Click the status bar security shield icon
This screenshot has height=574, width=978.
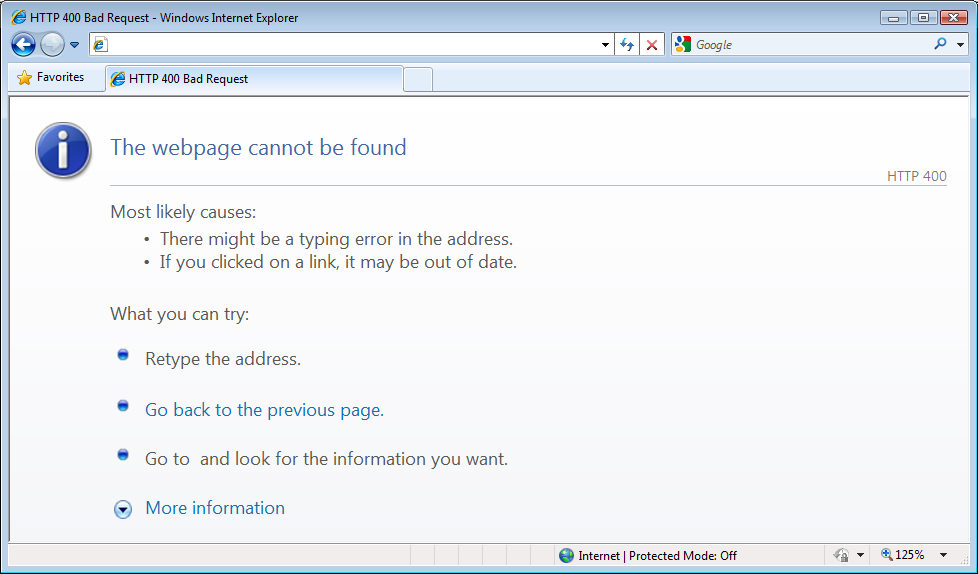coord(841,555)
